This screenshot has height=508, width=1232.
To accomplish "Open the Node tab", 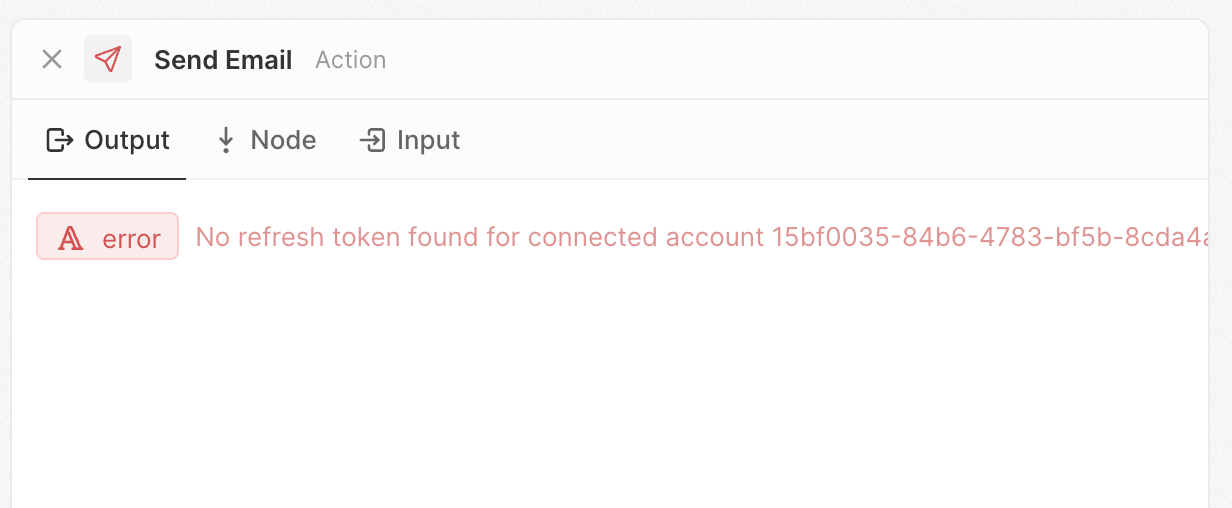I will click(x=266, y=140).
